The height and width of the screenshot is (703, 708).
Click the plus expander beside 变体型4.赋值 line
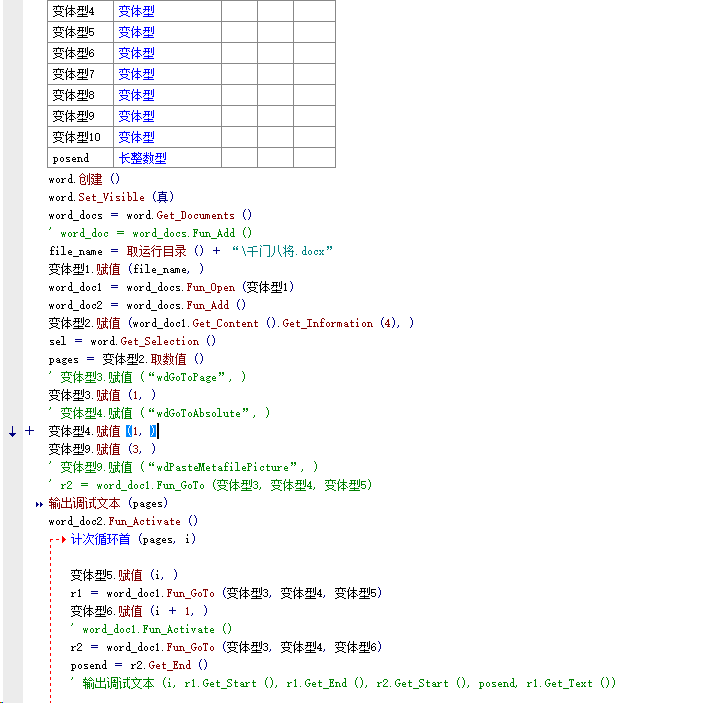(x=29, y=431)
